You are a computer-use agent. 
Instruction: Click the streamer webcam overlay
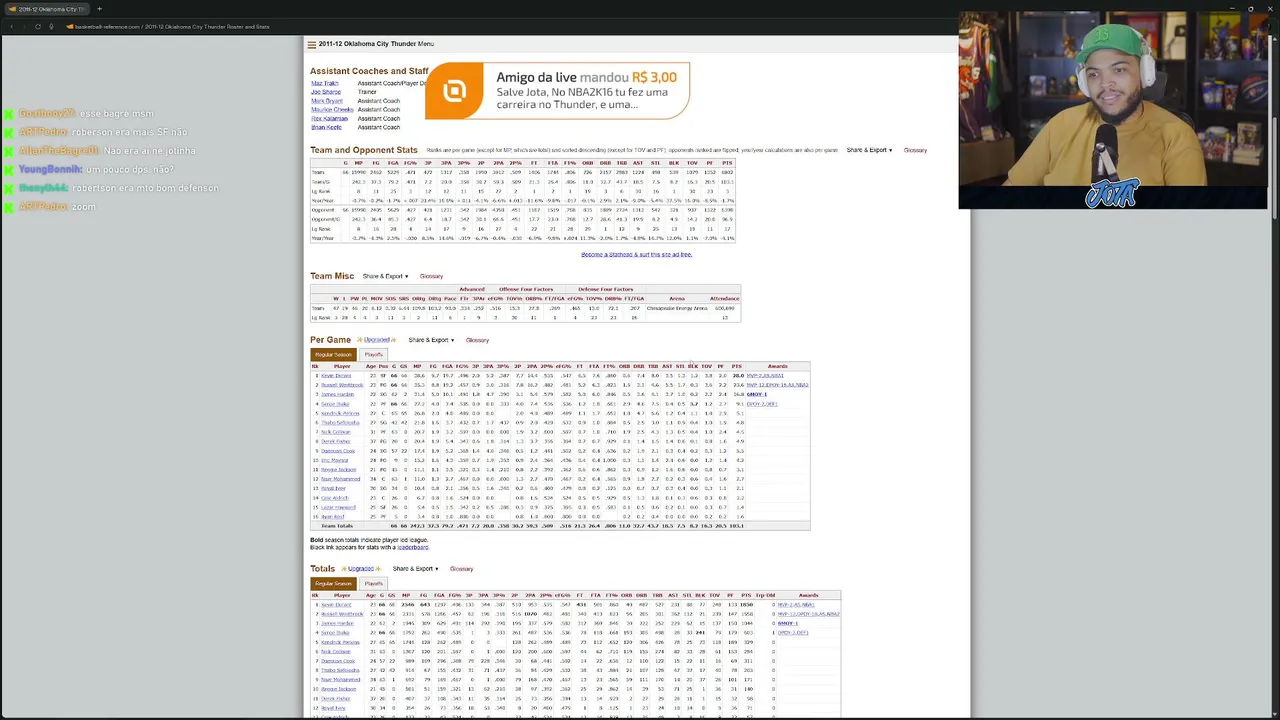tap(1113, 110)
